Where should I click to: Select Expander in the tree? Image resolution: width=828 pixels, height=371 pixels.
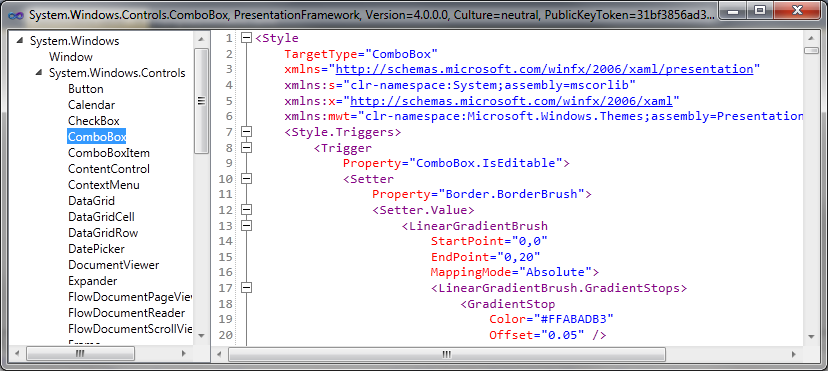click(92, 281)
